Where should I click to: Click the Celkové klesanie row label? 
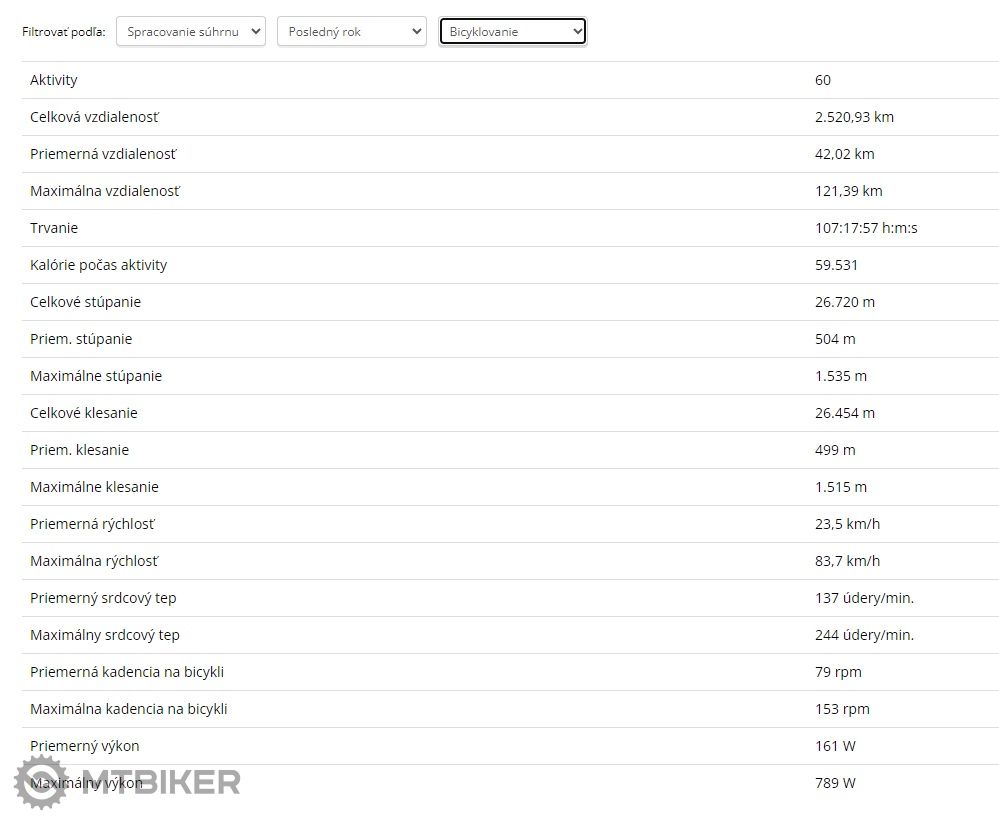(x=84, y=413)
